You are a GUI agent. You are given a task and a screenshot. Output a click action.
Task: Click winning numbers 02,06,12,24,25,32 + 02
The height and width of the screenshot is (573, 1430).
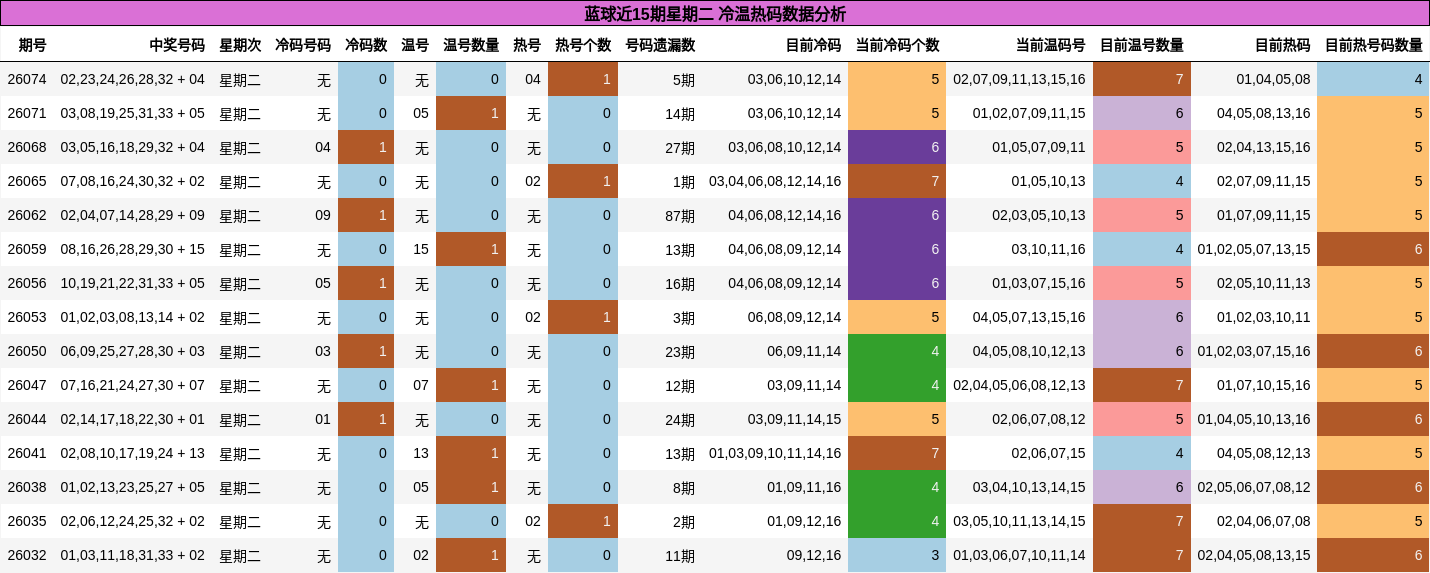[x=133, y=521]
